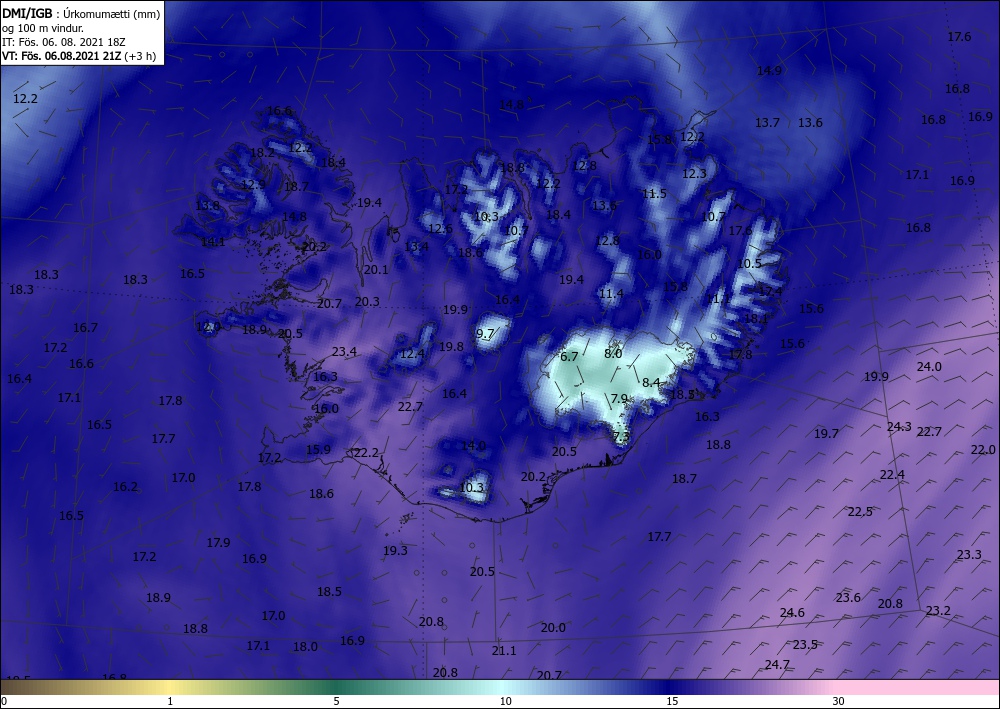Viewport: 1000px width, 709px height.
Task: Click the 20.3 value on the map
Action: point(367,302)
